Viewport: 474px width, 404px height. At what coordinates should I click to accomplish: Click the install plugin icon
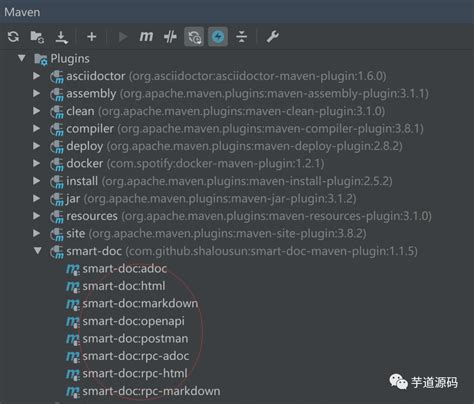pyautogui.click(x=57, y=182)
